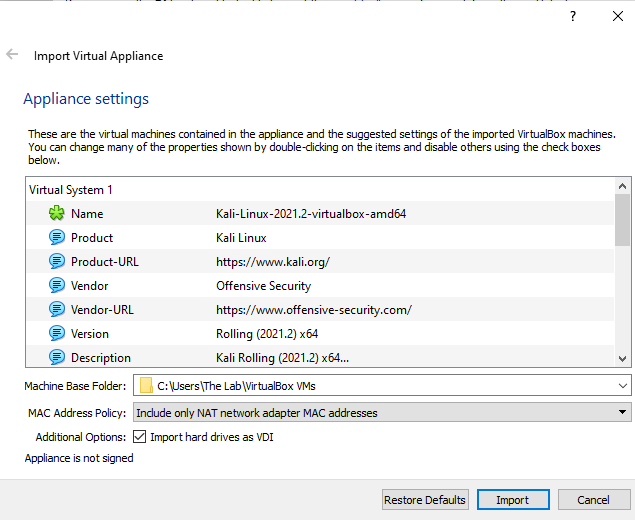The width and height of the screenshot is (635, 520).
Task: Click the scroll down arrow in settings list
Action: click(623, 358)
